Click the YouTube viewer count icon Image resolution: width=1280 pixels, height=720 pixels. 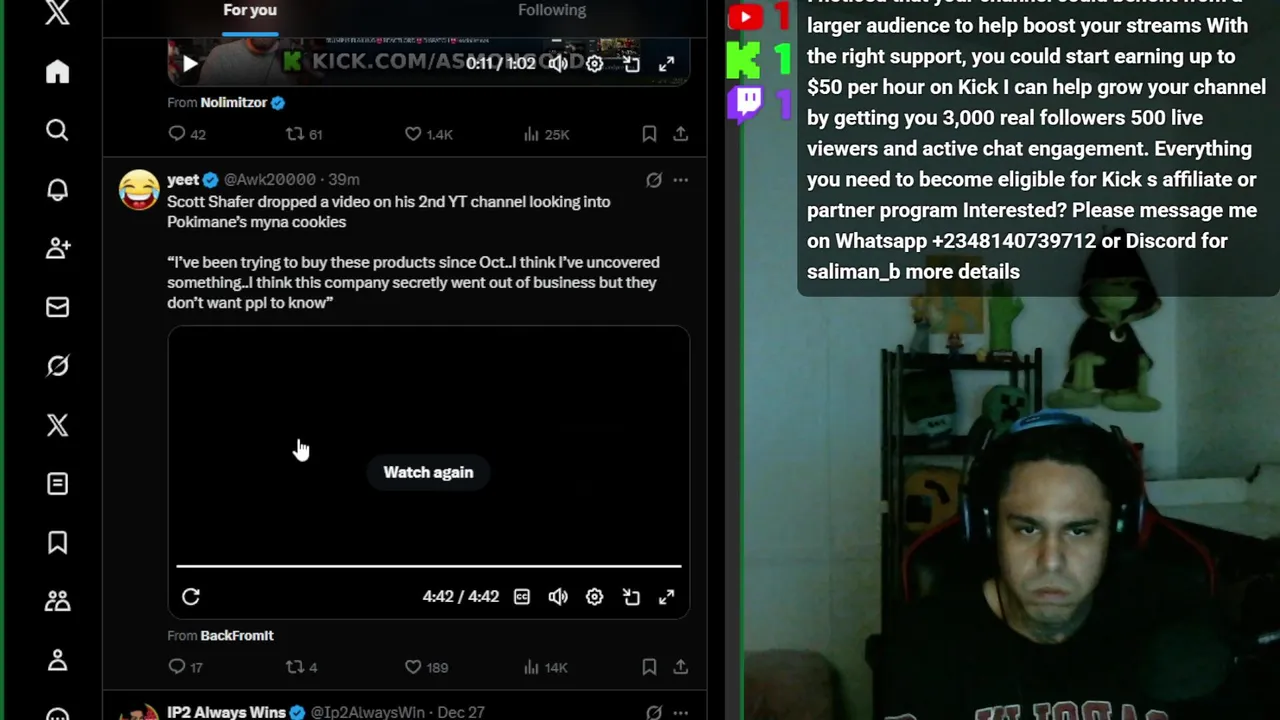[745, 16]
